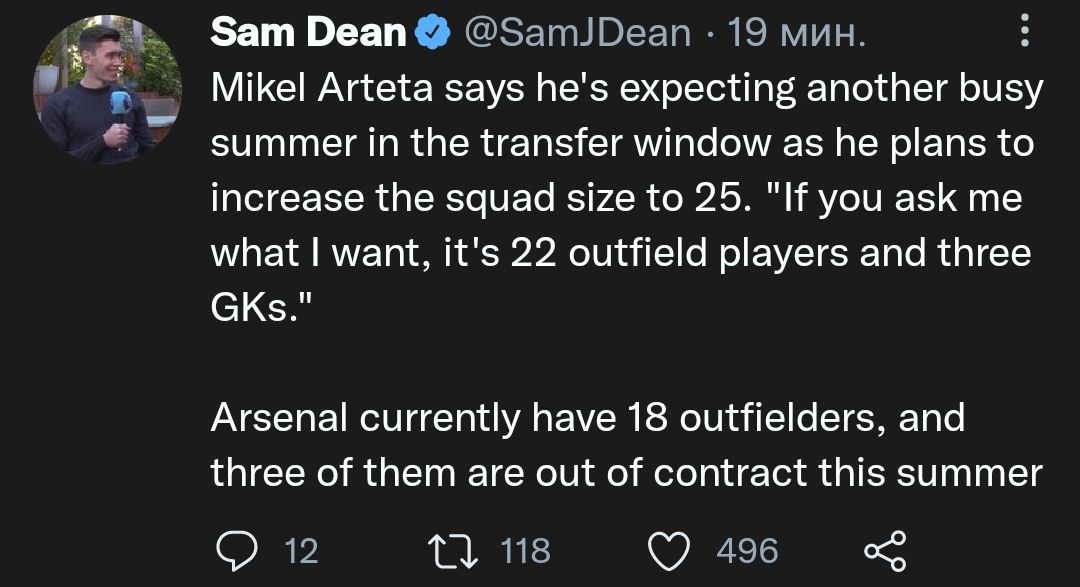The width and height of the screenshot is (1080, 587).
Task: Click the like count 496
Action: [747, 550]
